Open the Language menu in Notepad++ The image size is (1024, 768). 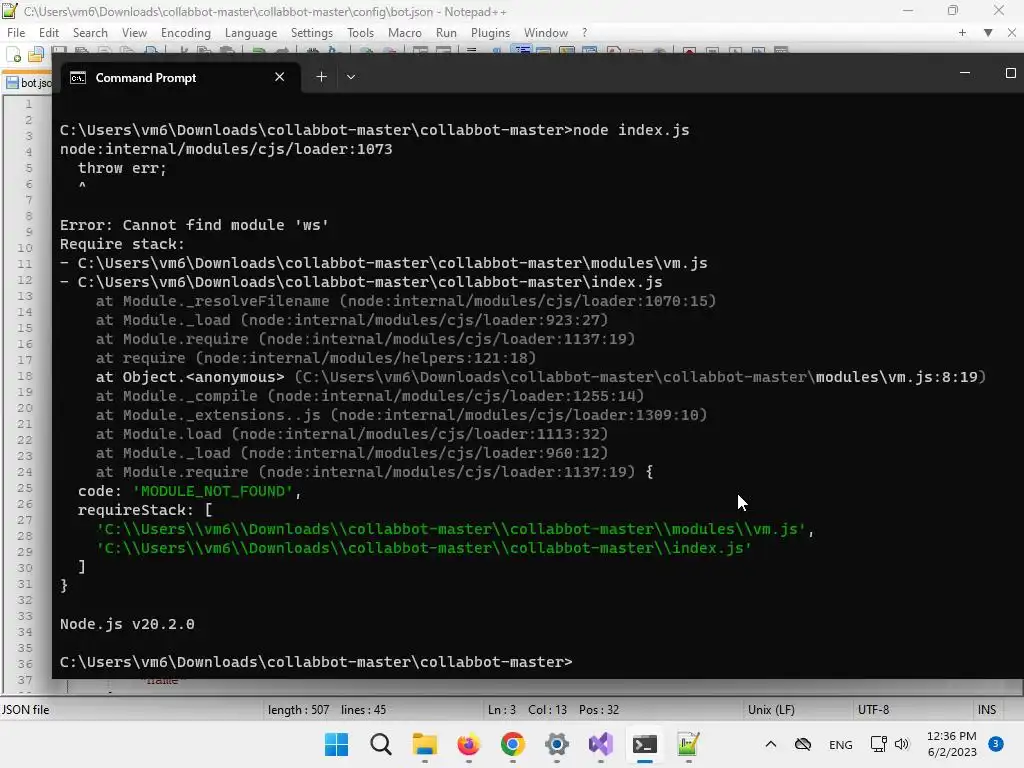pyautogui.click(x=251, y=33)
